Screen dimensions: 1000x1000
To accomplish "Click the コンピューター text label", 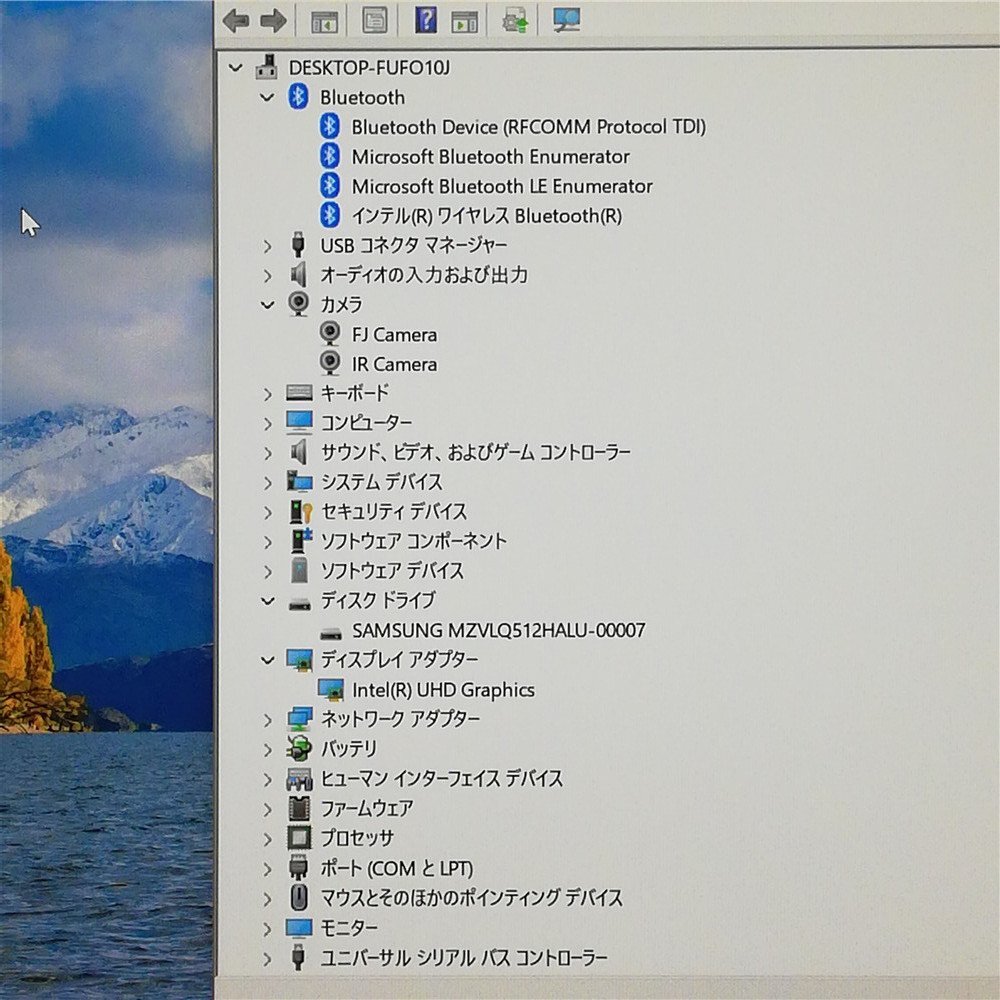I will [366, 422].
